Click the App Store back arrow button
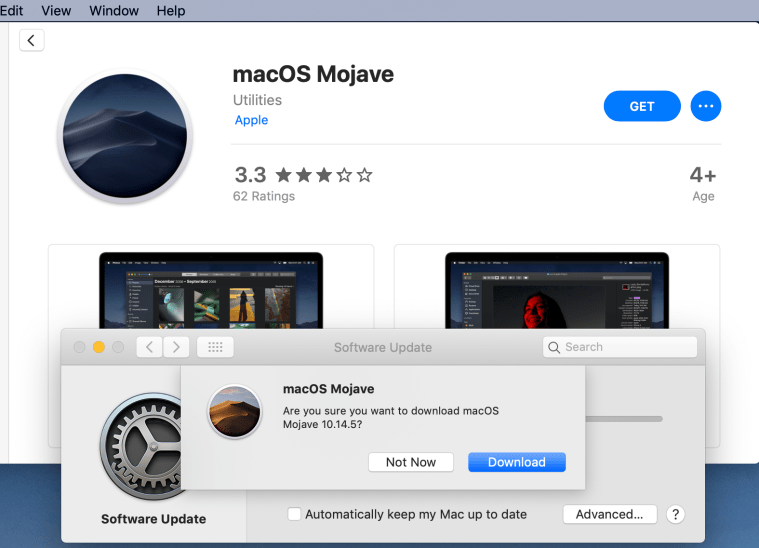This screenshot has width=759, height=548. click(x=31, y=40)
